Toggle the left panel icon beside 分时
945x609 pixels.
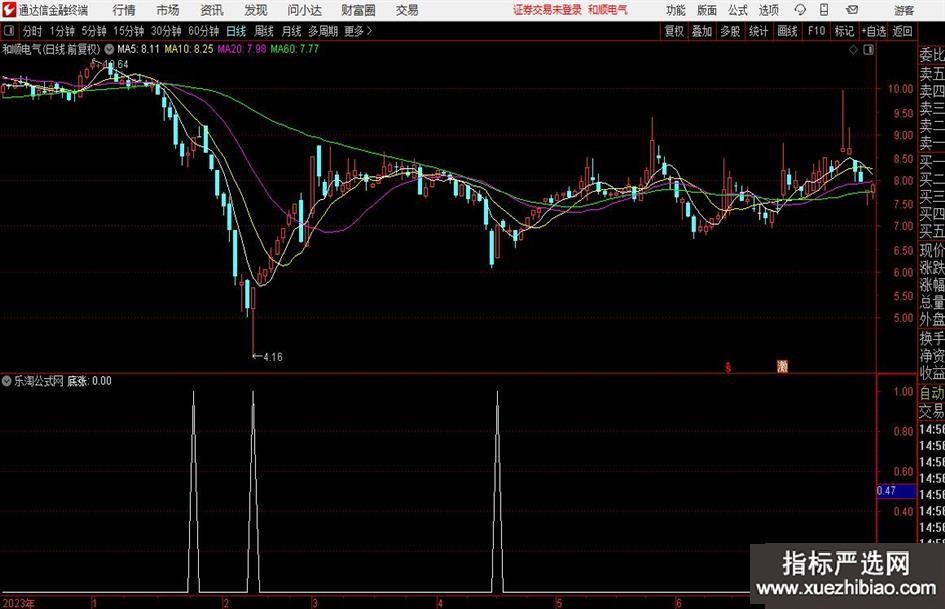[9, 31]
